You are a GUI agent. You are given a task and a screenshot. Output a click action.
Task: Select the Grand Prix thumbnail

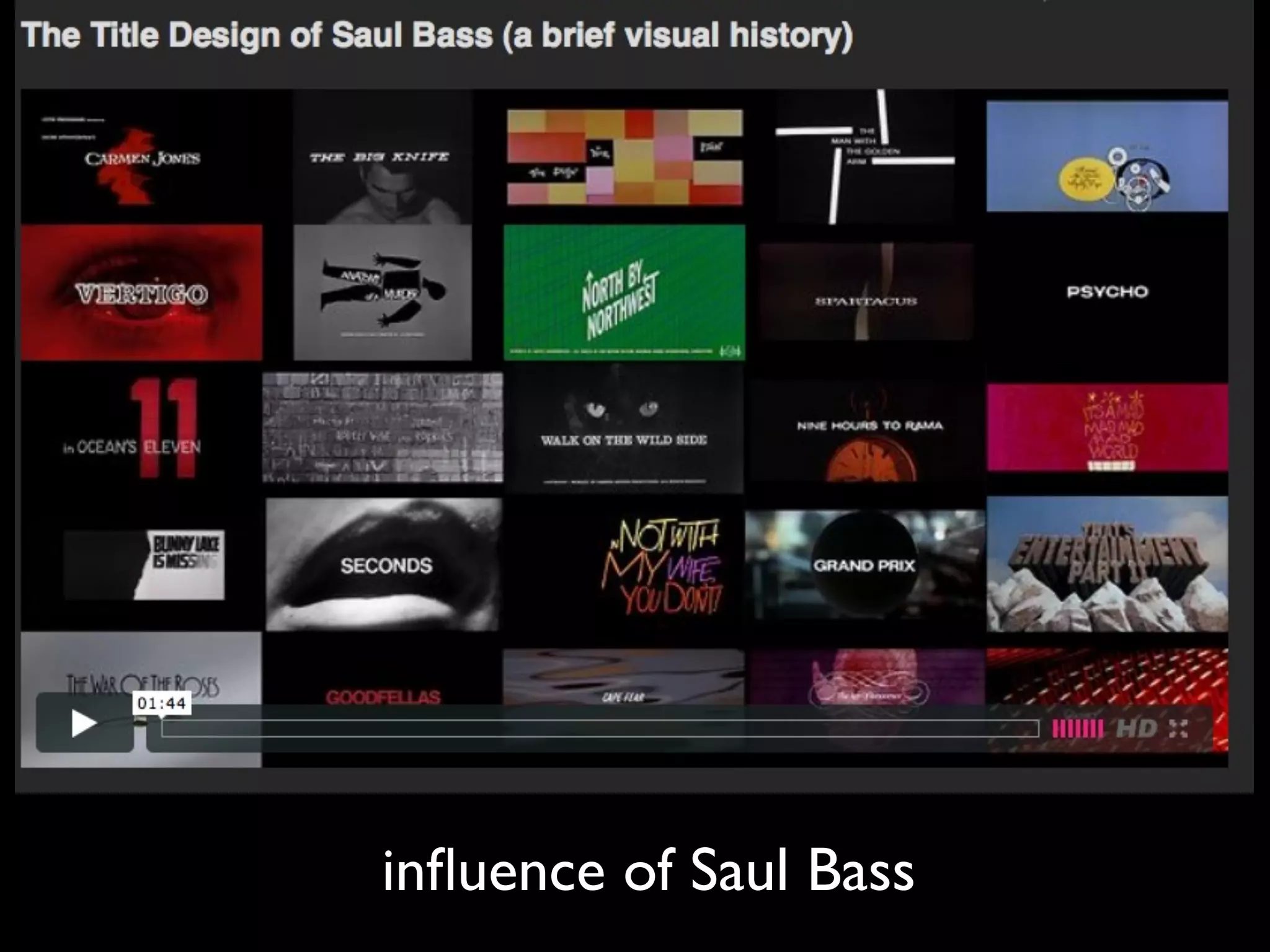[x=865, y=565]
